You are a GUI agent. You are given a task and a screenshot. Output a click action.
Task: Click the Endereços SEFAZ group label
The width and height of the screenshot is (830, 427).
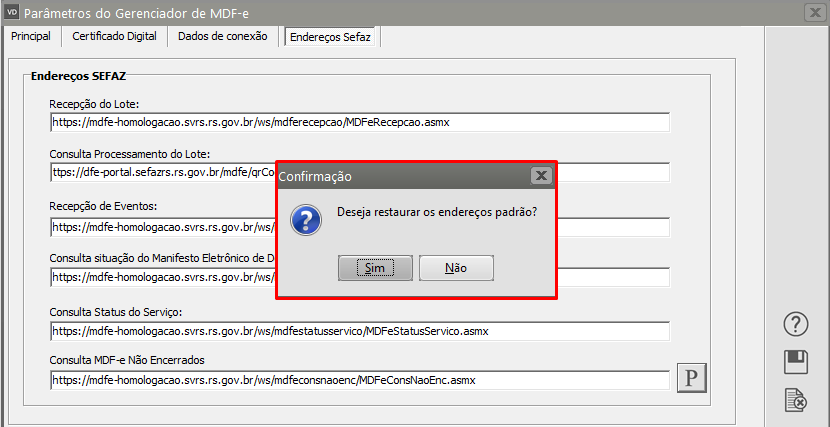pyautogui.click(x=78, y=76)
